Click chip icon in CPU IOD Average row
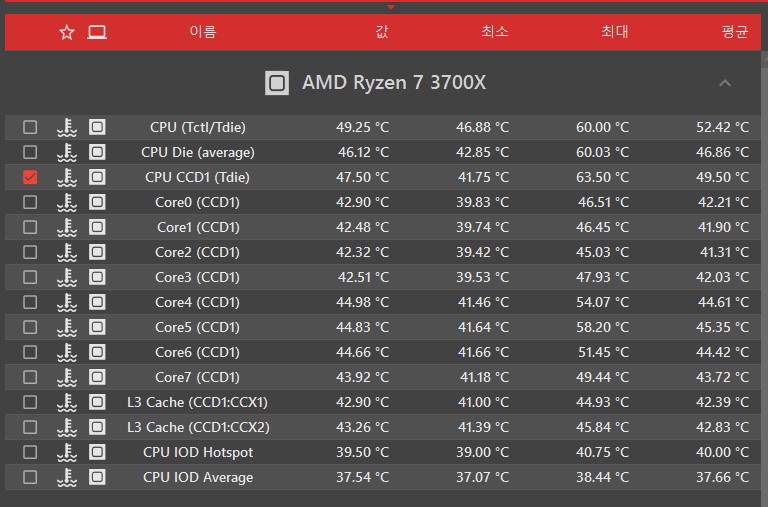Screen dimensions: 768x507 [x=97, y=477]
